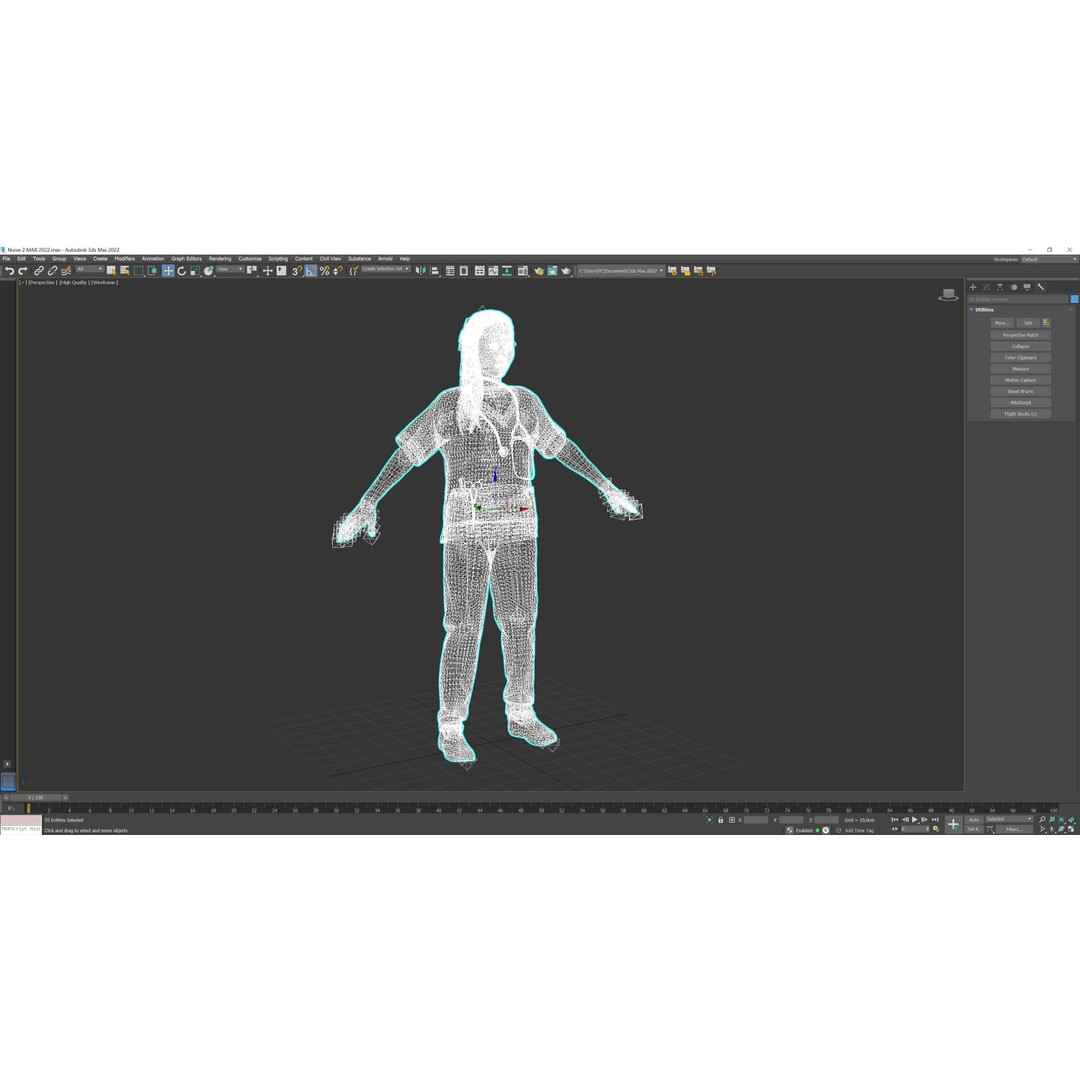This screenshot has width=1080, height=1080.
Task: Activate the Select and Move tool
Action: point(168,271)
